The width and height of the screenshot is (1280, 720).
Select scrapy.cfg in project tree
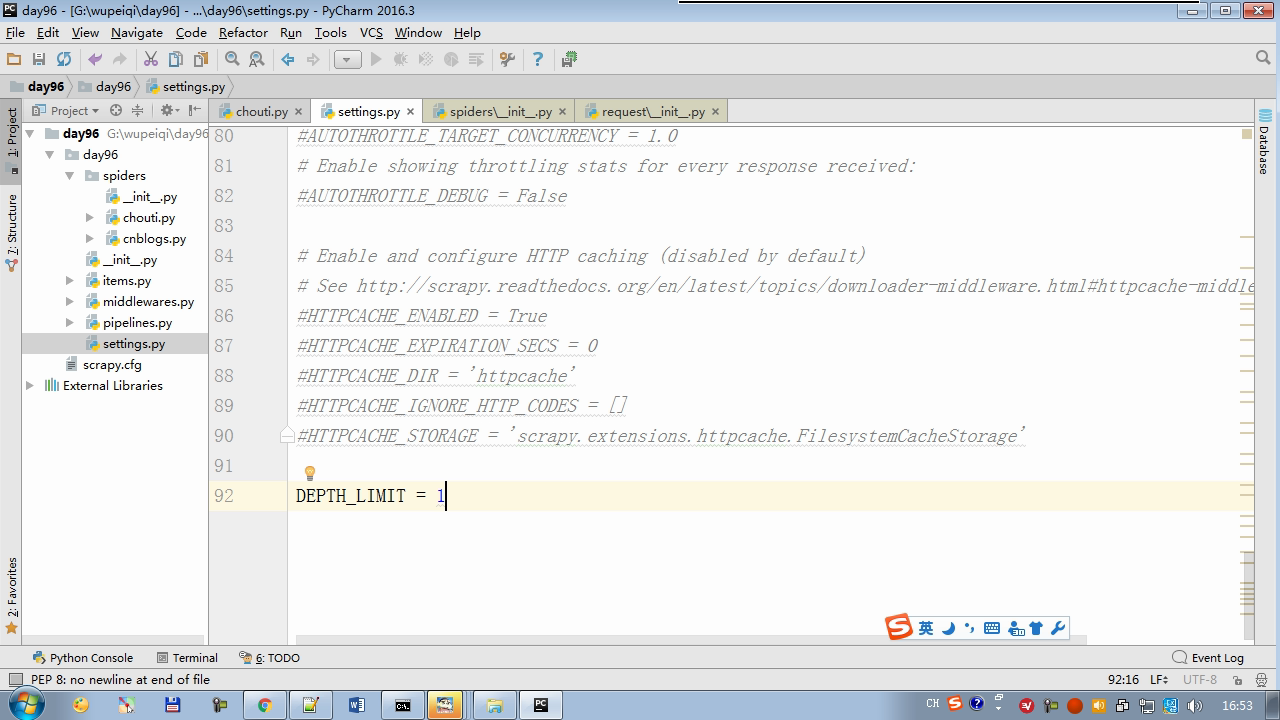click(112, 364)
